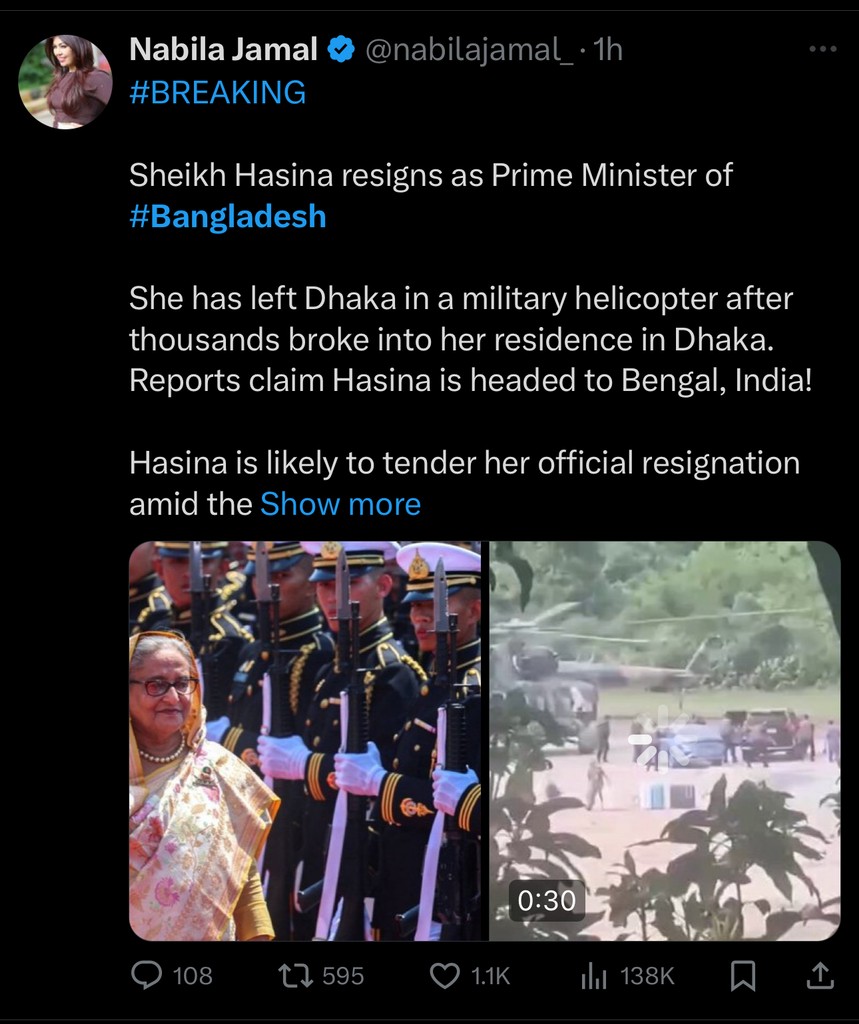859x1024 pixels.
Task: Open the @nabilajamal_ handle
Action: coord(469,50)
